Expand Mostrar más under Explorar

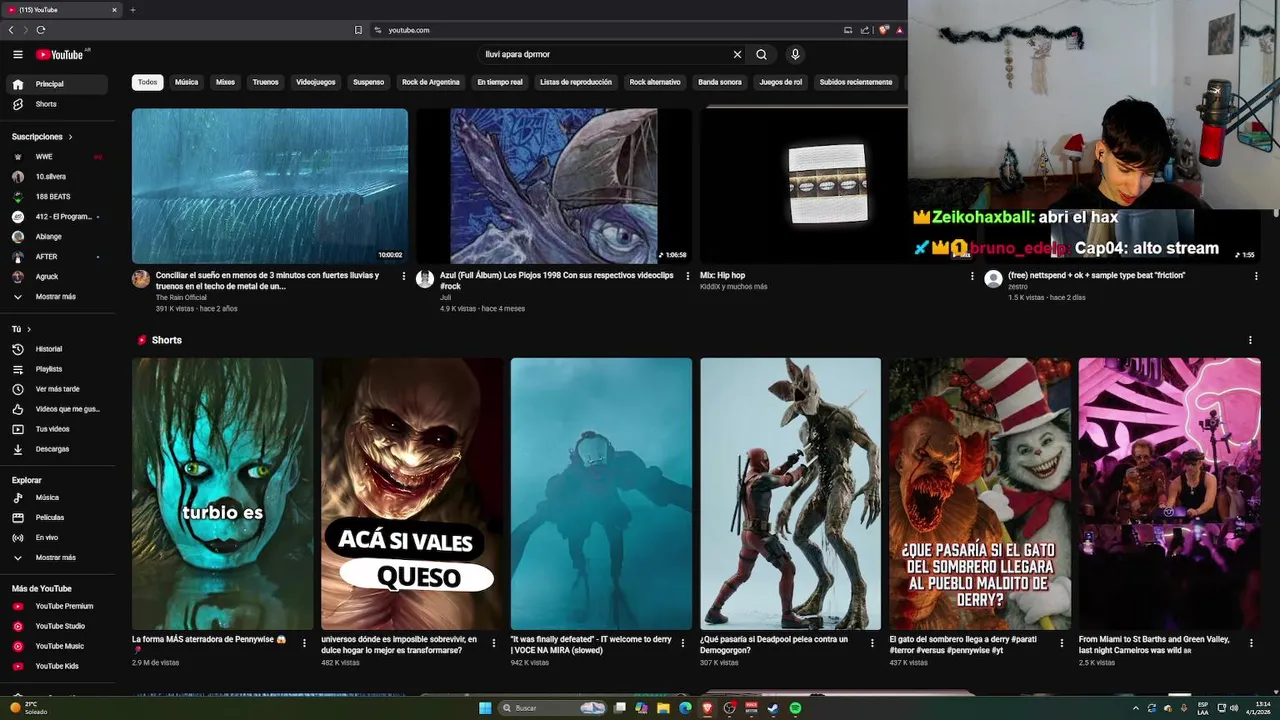56,557
